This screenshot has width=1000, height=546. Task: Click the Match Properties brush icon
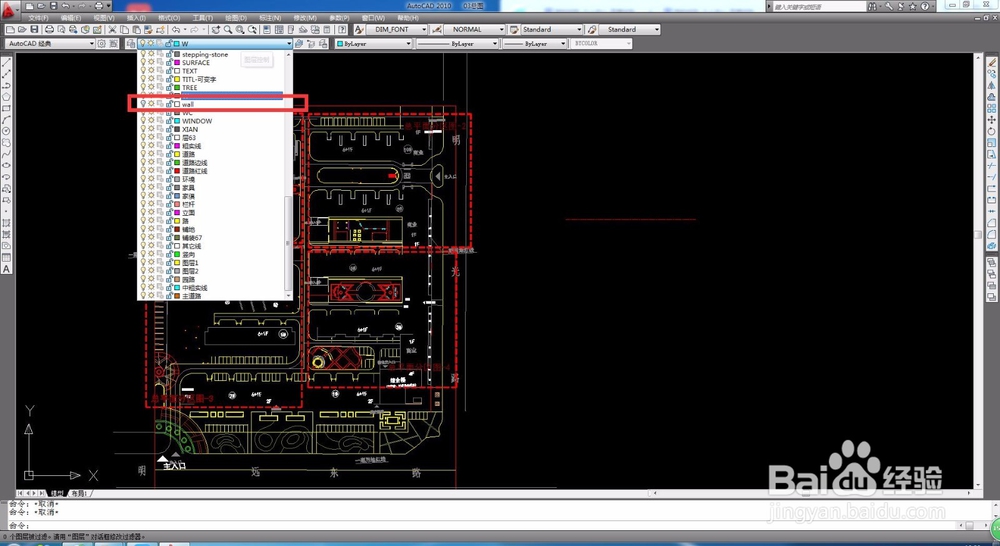pyautogui.click(x=148, y=29)
